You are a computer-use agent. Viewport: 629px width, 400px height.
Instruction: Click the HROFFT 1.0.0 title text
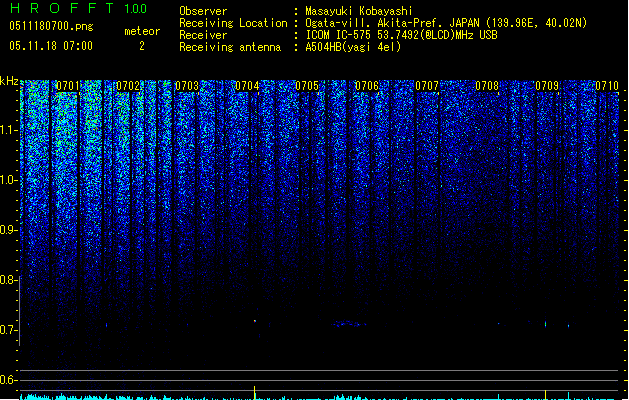[x=79, y=8]
